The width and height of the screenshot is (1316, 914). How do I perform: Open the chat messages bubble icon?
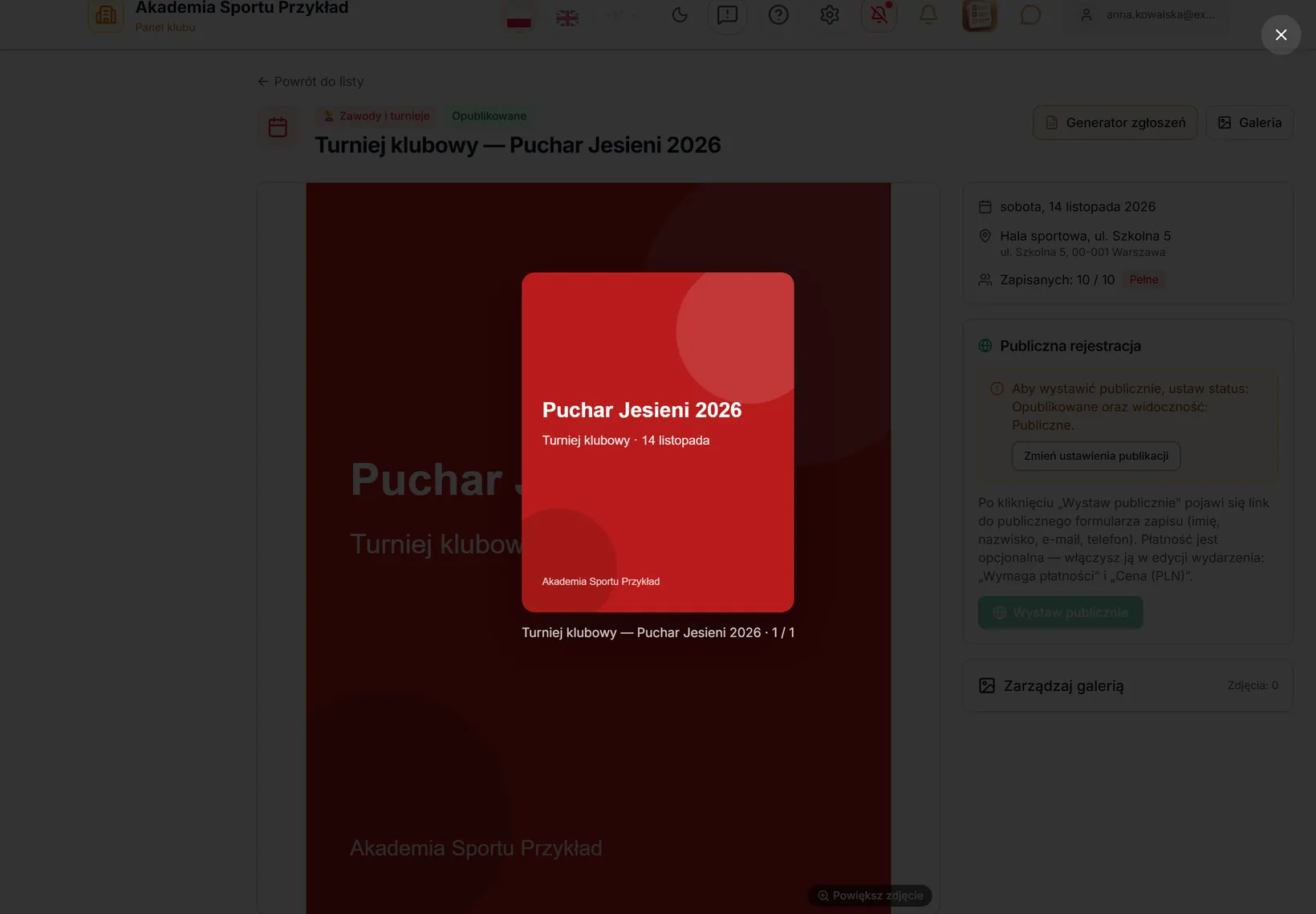pos(1030,14)
